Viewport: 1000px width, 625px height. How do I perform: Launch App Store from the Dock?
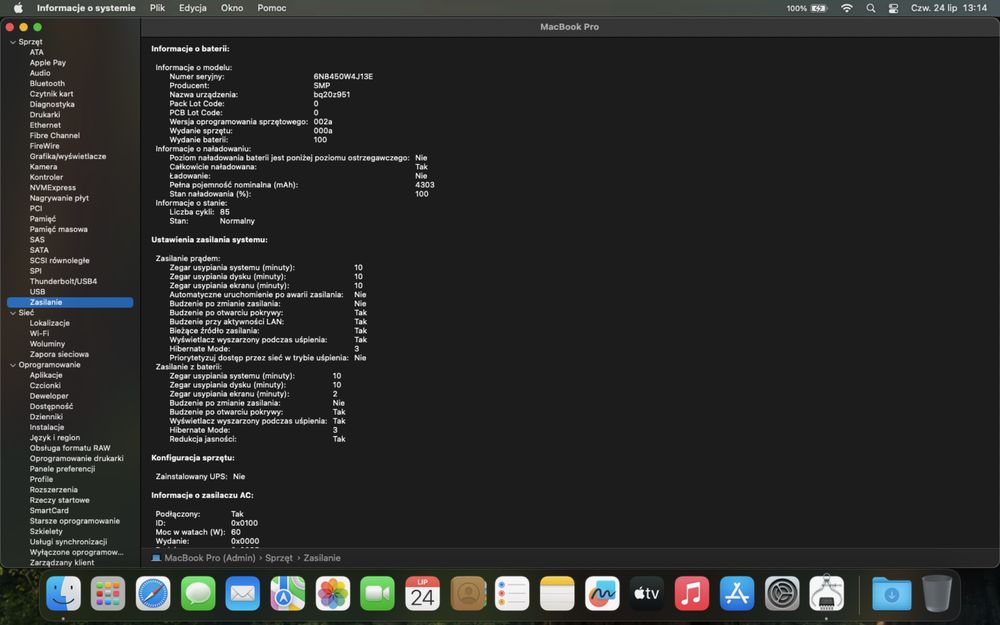(x=737, y=594)
